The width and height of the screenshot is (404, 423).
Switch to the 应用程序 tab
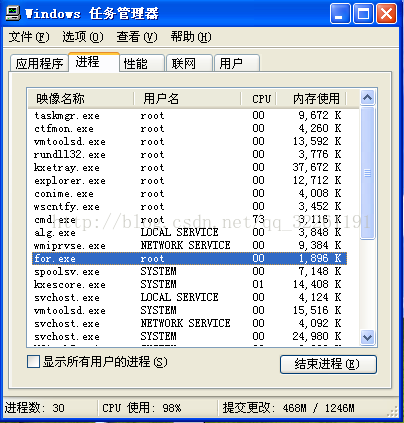pos(39,63)
